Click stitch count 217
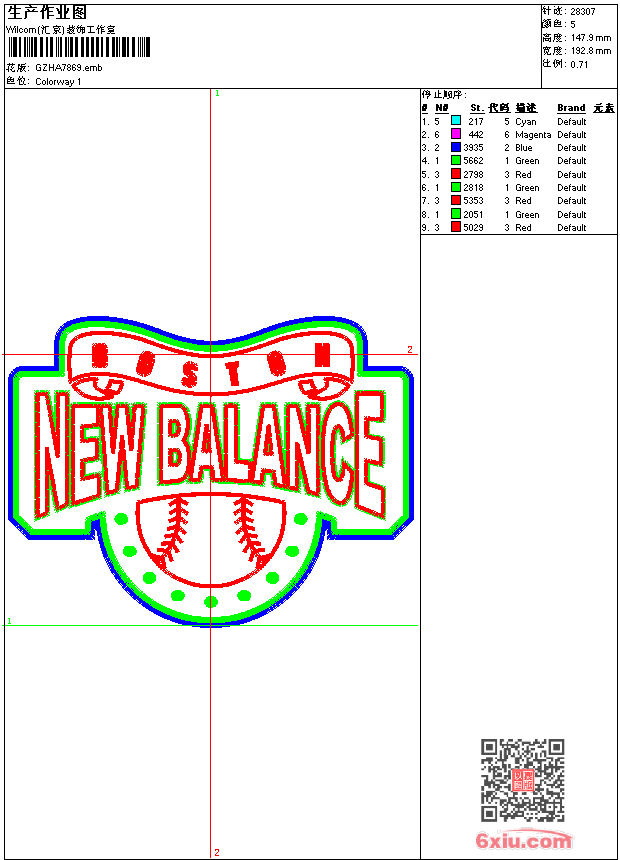The width and height of the screenshot is (620, 860). pos(476,122)
